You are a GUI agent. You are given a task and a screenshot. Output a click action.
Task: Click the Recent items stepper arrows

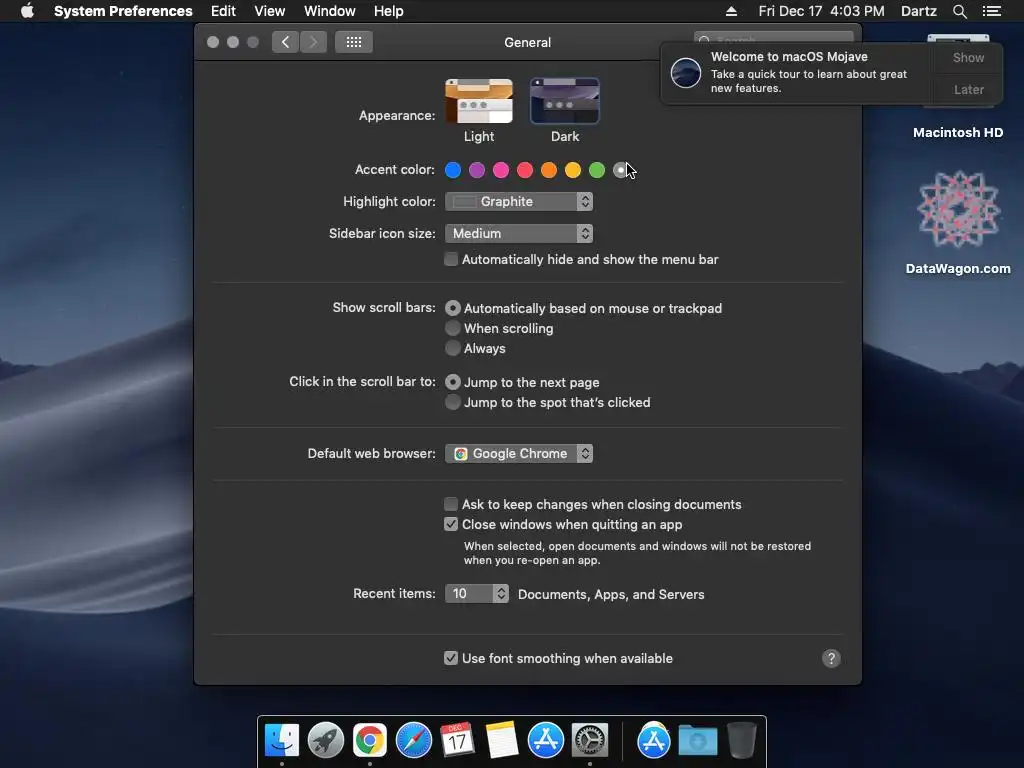(x=501, y=594)
